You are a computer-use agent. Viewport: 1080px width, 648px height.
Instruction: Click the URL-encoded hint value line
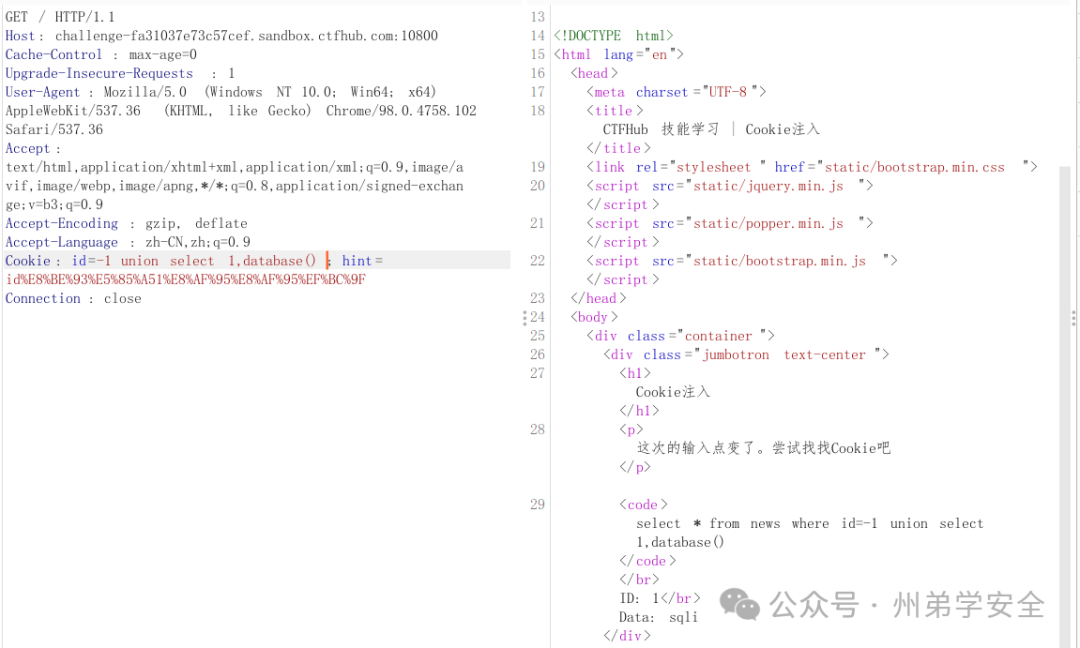(185, 279)
